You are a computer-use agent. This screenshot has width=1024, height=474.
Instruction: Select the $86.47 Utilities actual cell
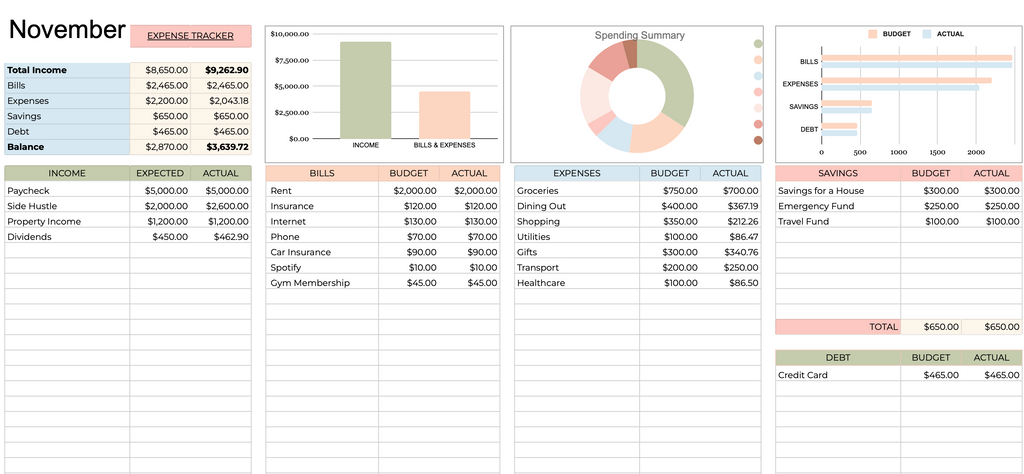(730, 236)
